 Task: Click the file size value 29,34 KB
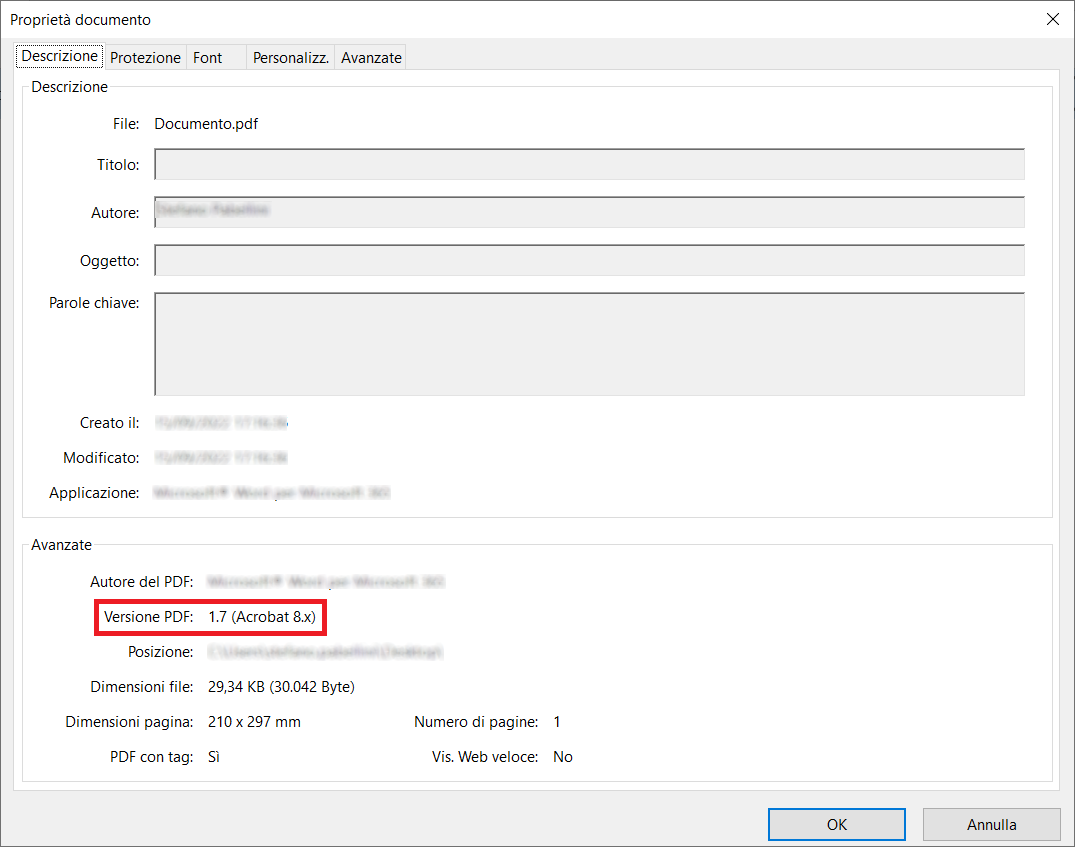coord(281,687)
